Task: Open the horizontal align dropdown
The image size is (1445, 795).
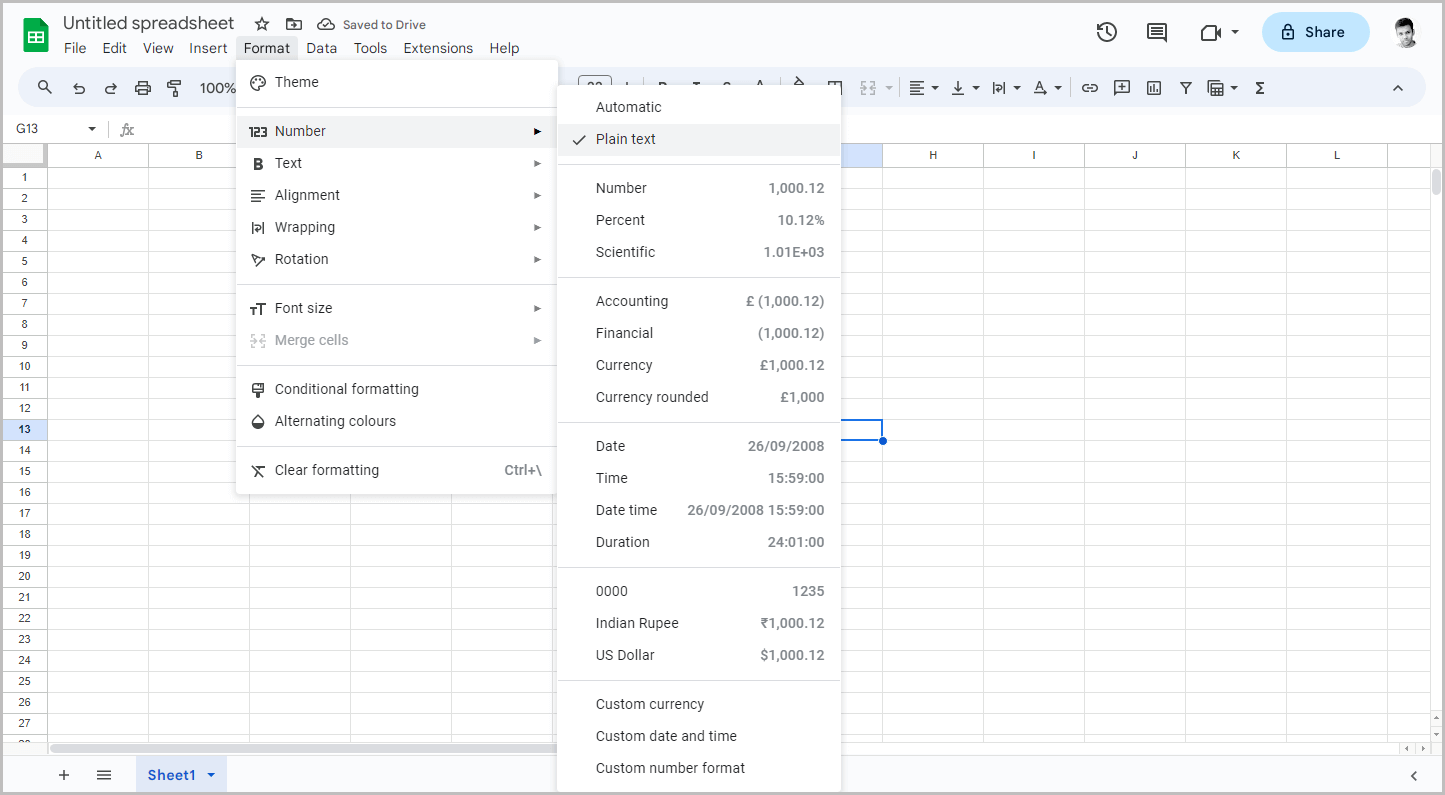Action: coord(923,88)
